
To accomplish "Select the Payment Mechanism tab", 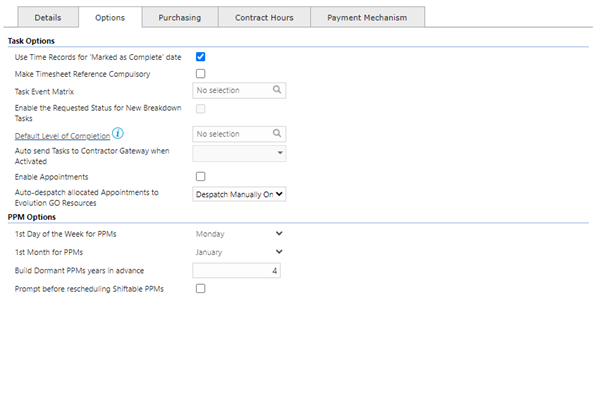I will 367,18.
